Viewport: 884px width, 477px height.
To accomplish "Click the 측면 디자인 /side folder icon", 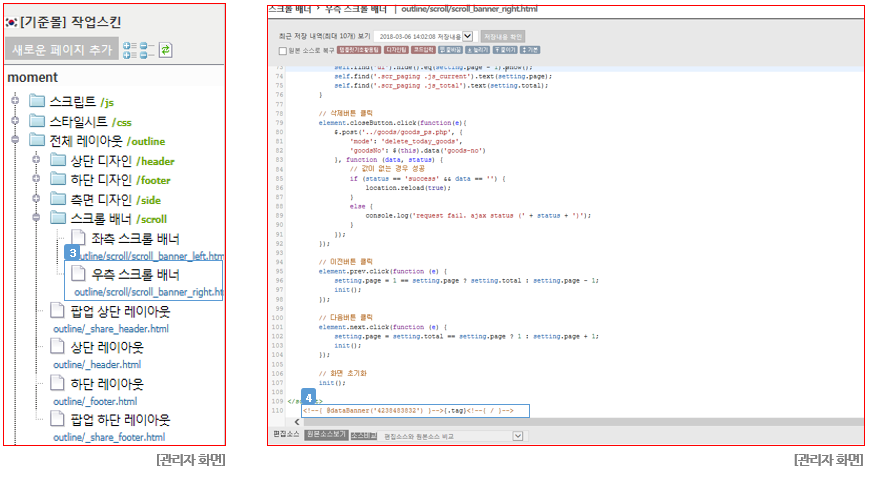I will pos(58,198).
